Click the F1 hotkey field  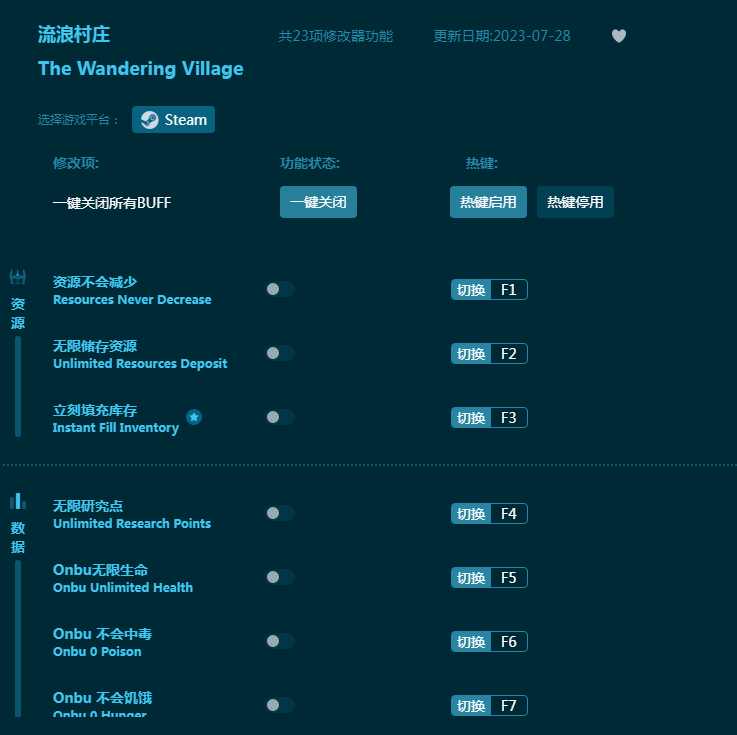click(x=509, y=289)
